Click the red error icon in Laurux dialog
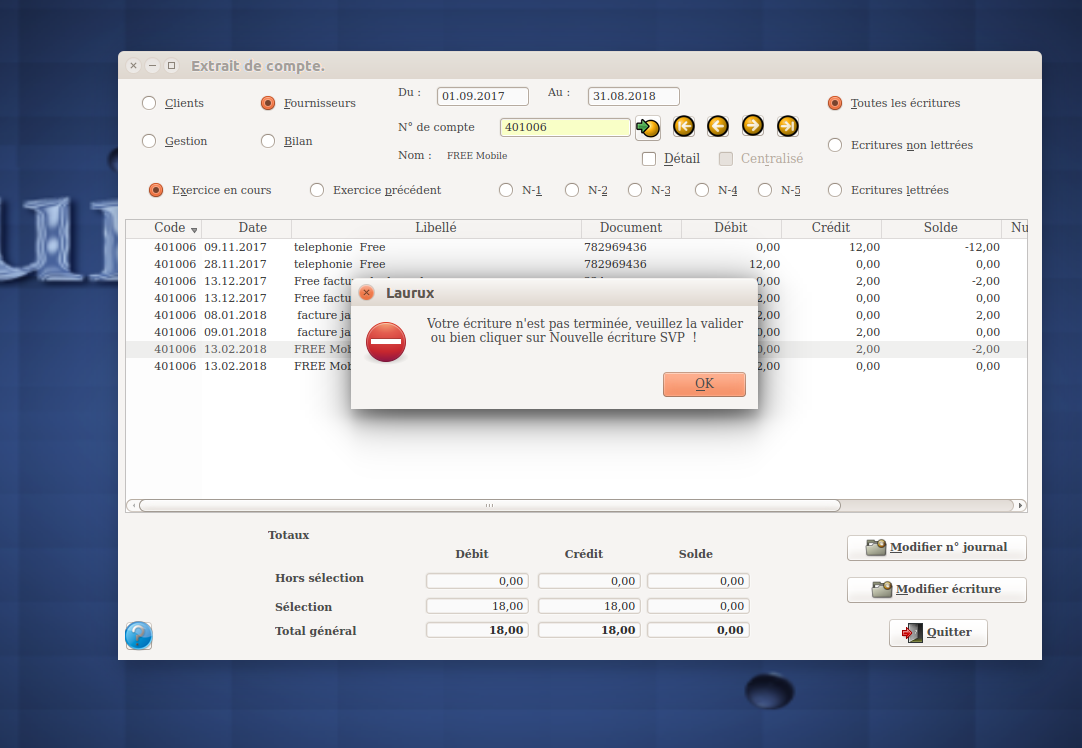The image size is (1082, 748). (386, 342)
